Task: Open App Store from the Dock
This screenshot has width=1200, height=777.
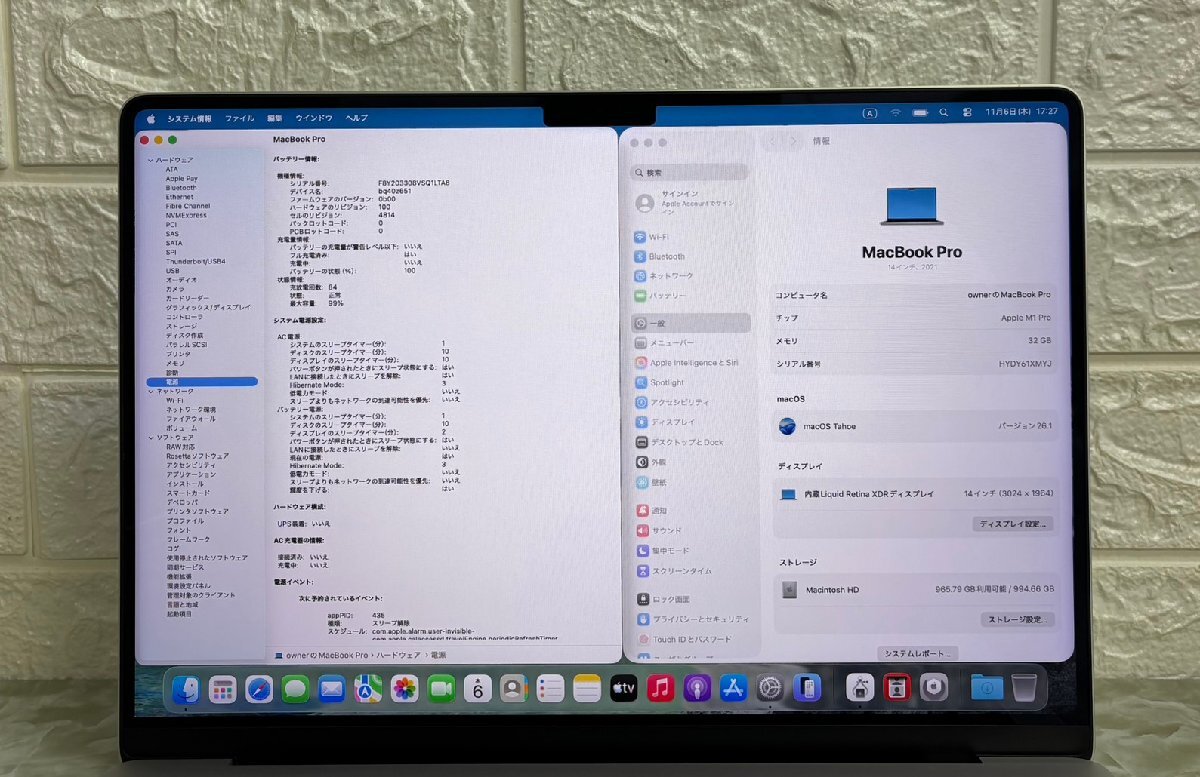Action: pos(734,688)
